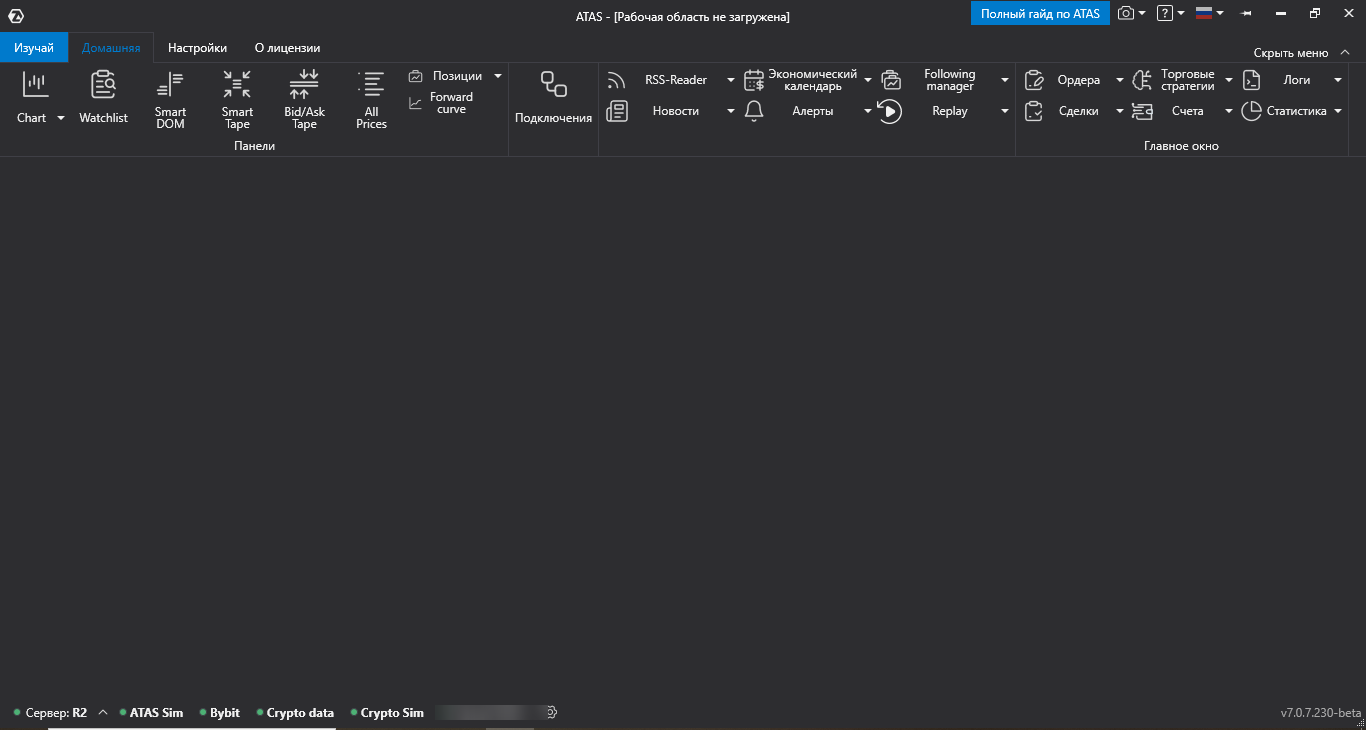
Task: Expand the Chart dropdown arrow
Action: click(x=60, y=118)
